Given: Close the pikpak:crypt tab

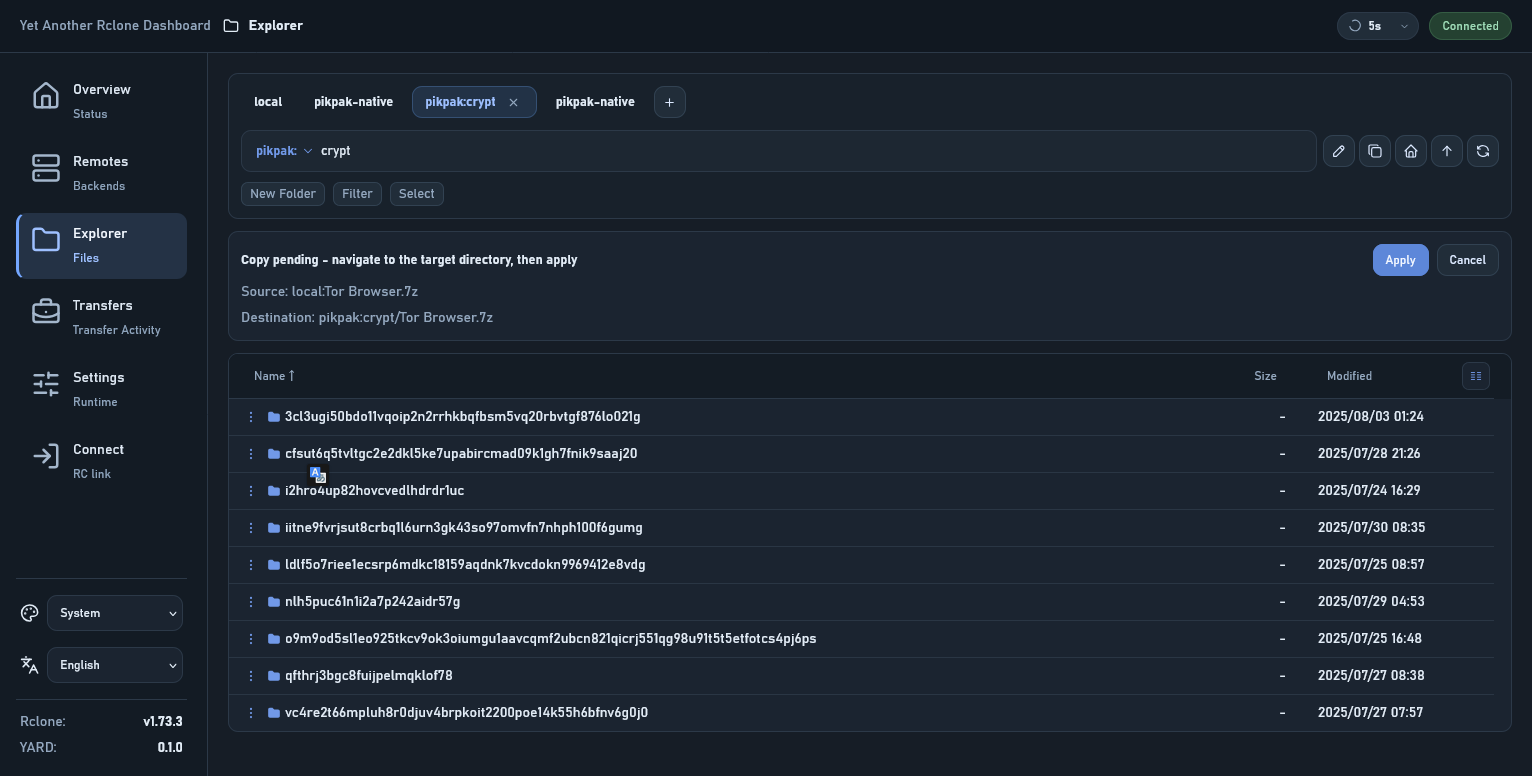Looking at the screenshot, I should coord(513,102).
